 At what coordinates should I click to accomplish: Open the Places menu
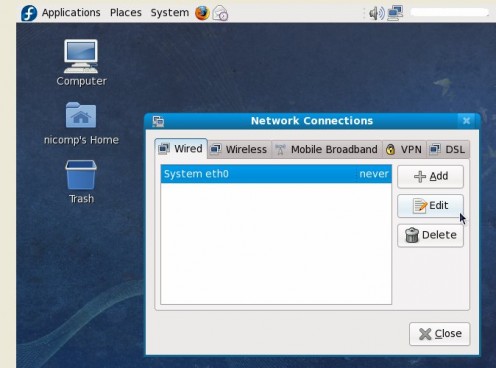(126, 13)
